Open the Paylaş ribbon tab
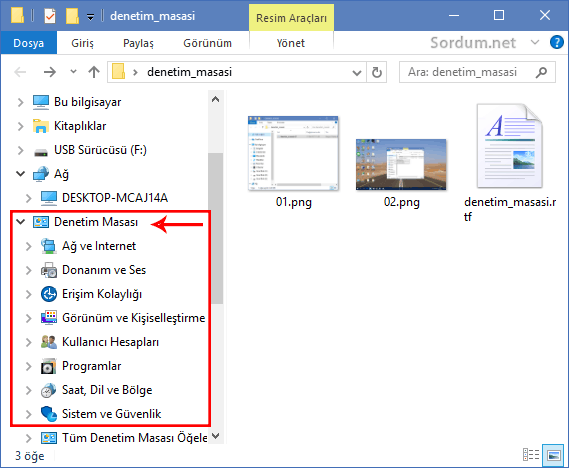The image size is (569, 468). pyautogui.click(x=138, y=43)
